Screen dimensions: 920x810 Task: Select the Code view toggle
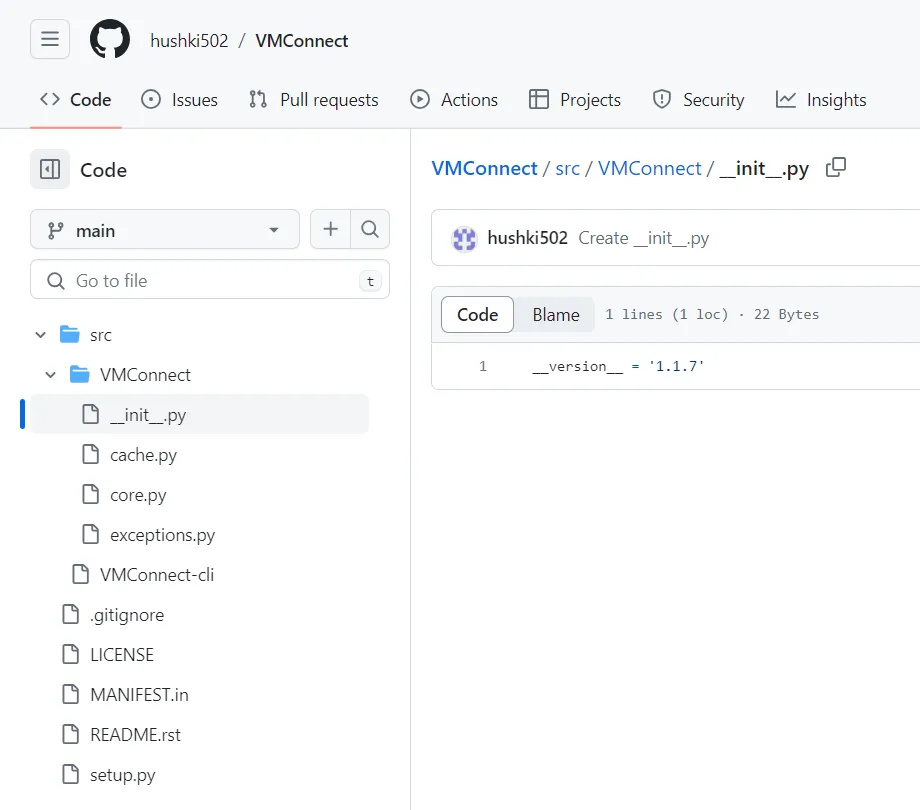point(477,314)
